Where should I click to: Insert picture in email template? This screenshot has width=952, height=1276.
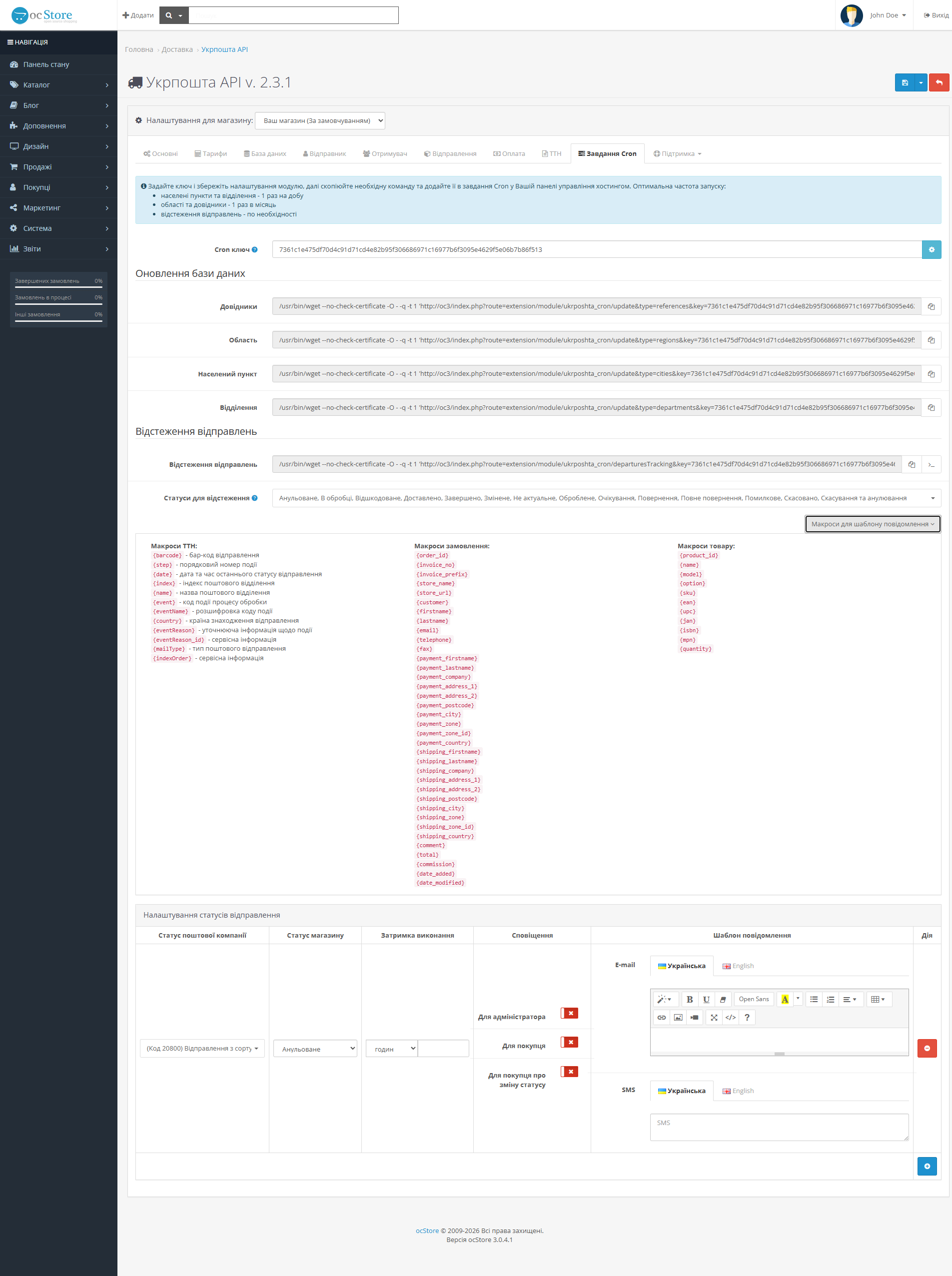678,1017
